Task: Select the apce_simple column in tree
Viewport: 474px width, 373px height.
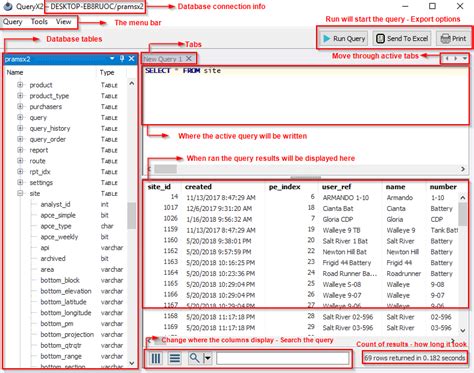Action: coord(58,215)
